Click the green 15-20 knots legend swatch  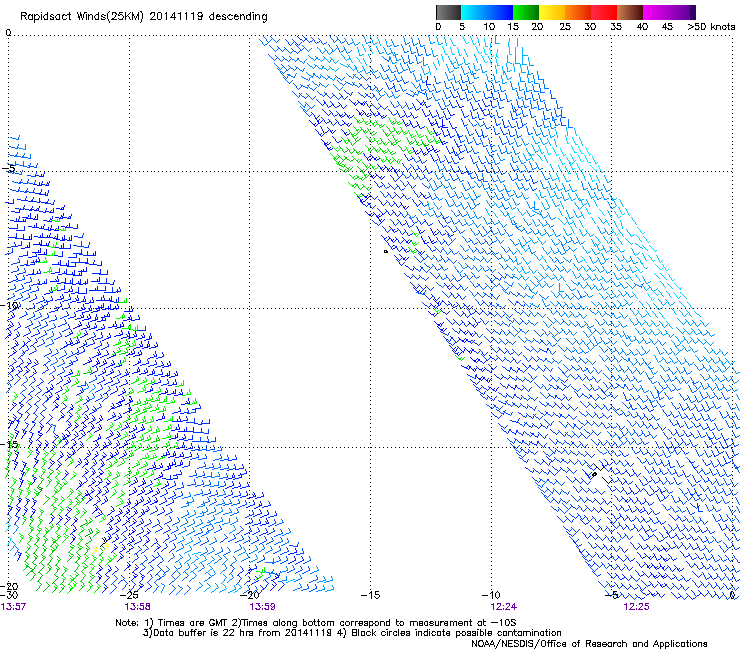click(x=526, y=12)
